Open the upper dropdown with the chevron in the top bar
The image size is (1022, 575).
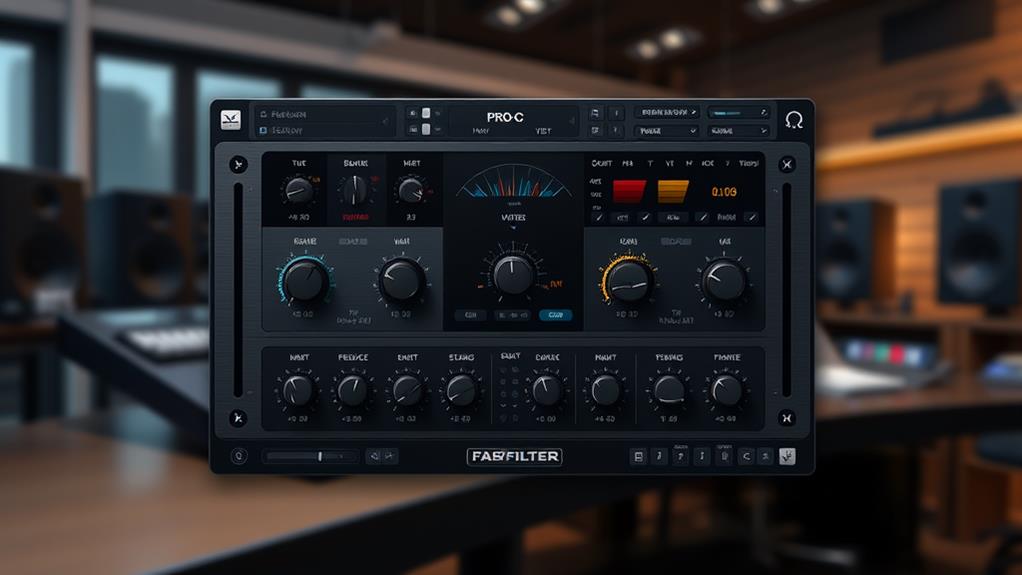[x=667, y=112]
